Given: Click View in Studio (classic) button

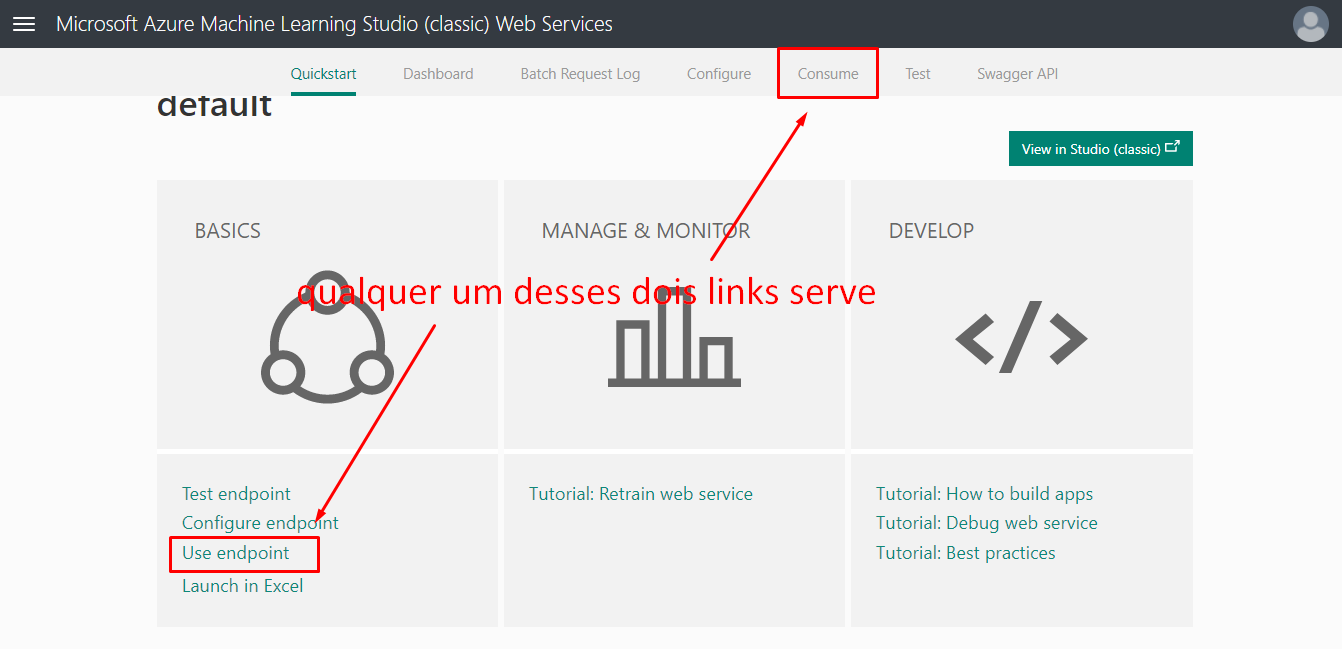Looking at the screenshot, I should pos(1100,149).
